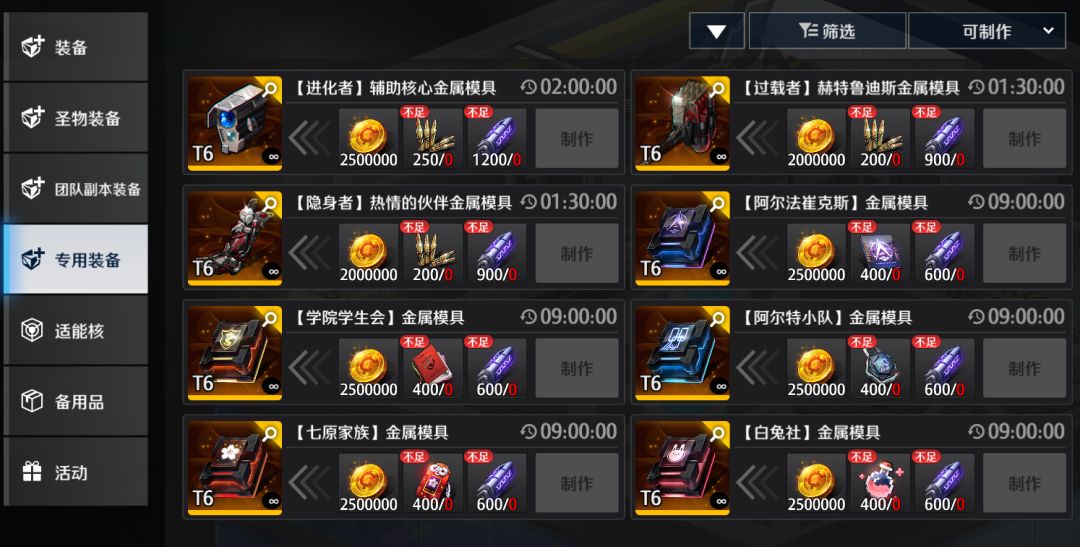
Task: Click 制作 button for 【学院学生会】金属模具
Action: pyautogui.click(x=577, y=369)
